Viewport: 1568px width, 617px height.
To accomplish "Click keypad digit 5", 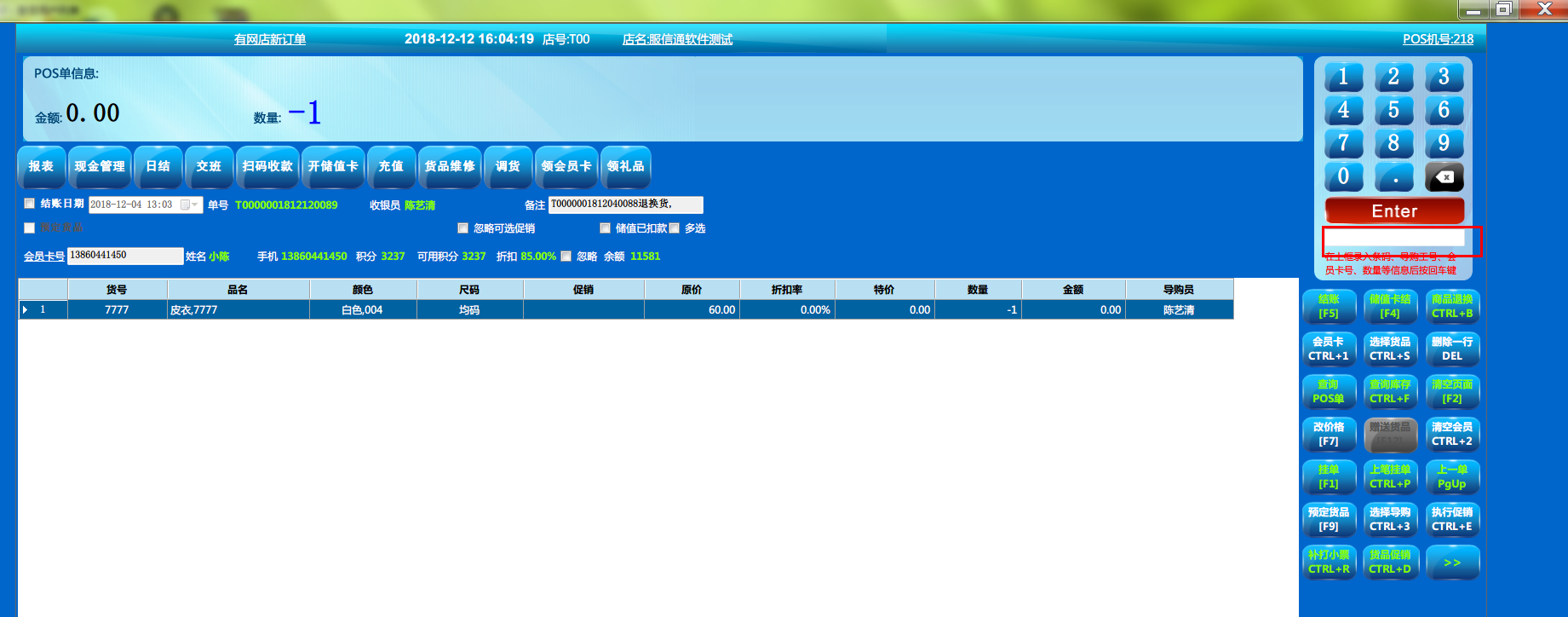I will (x=1393, y=110).
